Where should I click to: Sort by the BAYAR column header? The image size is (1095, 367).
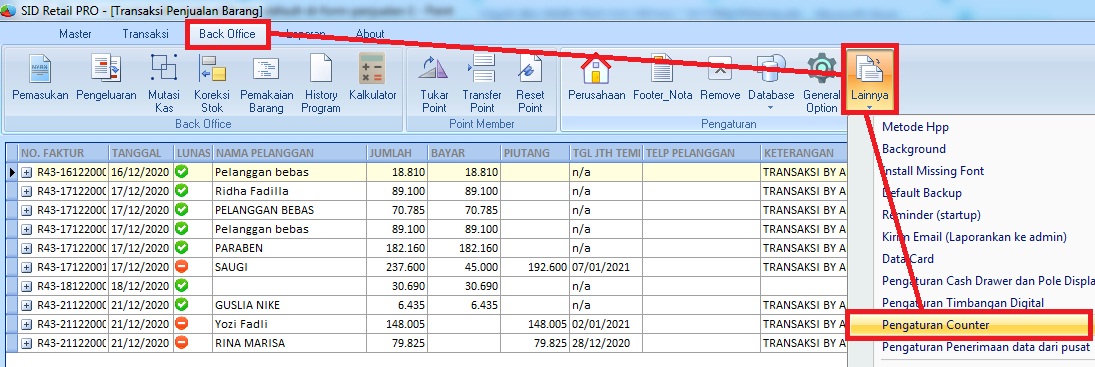pyautogui.click(x=464, y=153)
